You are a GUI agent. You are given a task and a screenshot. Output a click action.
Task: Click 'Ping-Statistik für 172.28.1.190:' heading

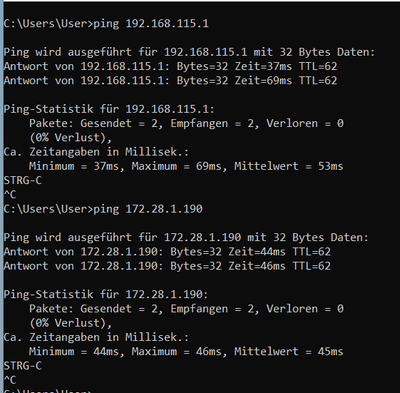pyautogui.click(x=106, y=294)
